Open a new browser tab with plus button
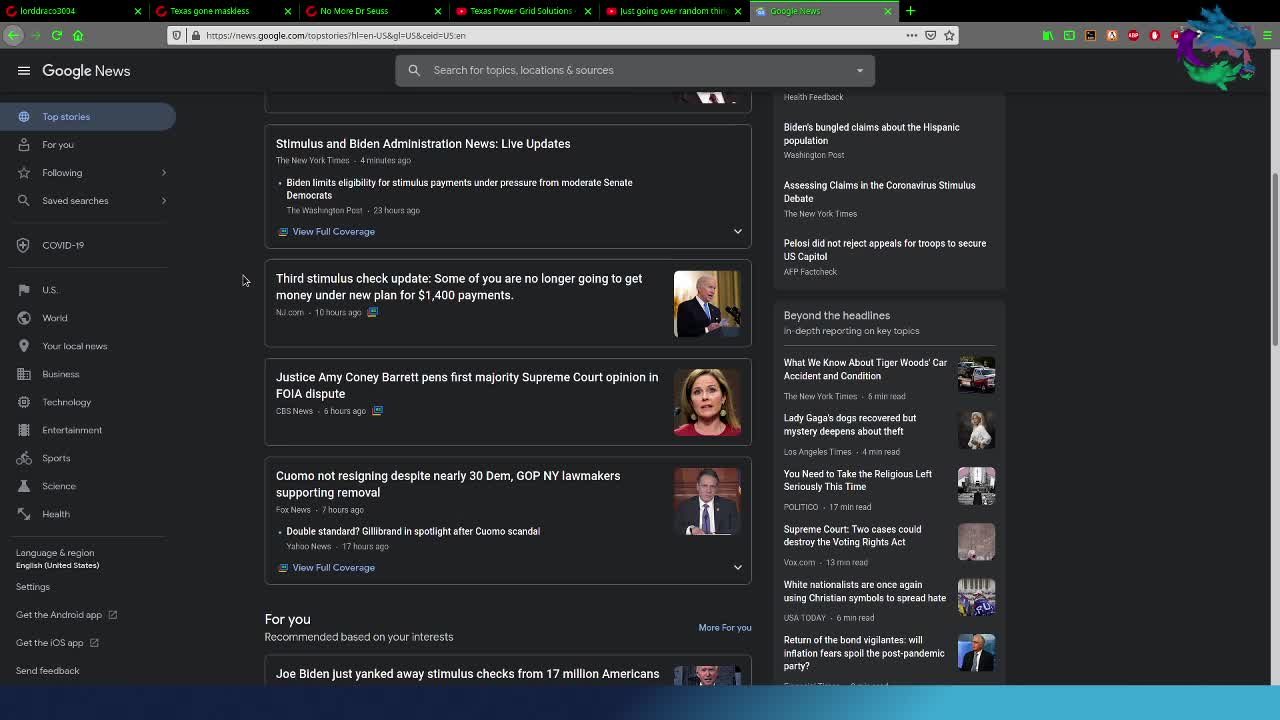 910,11
